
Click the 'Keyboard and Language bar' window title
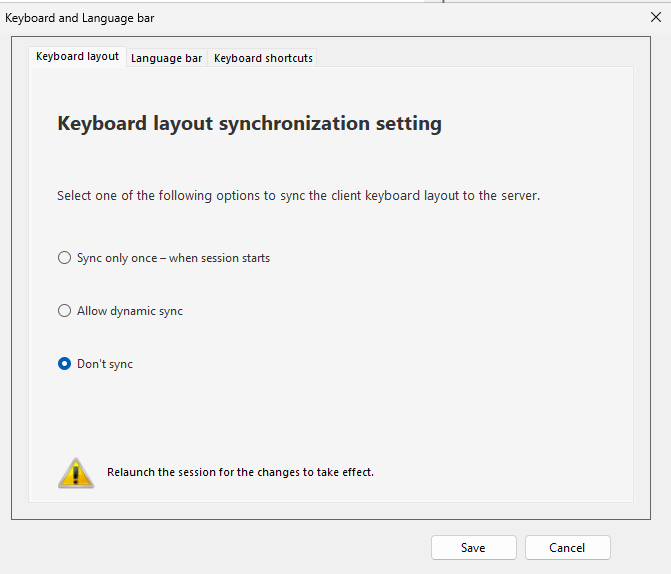(x=80, y=18)
